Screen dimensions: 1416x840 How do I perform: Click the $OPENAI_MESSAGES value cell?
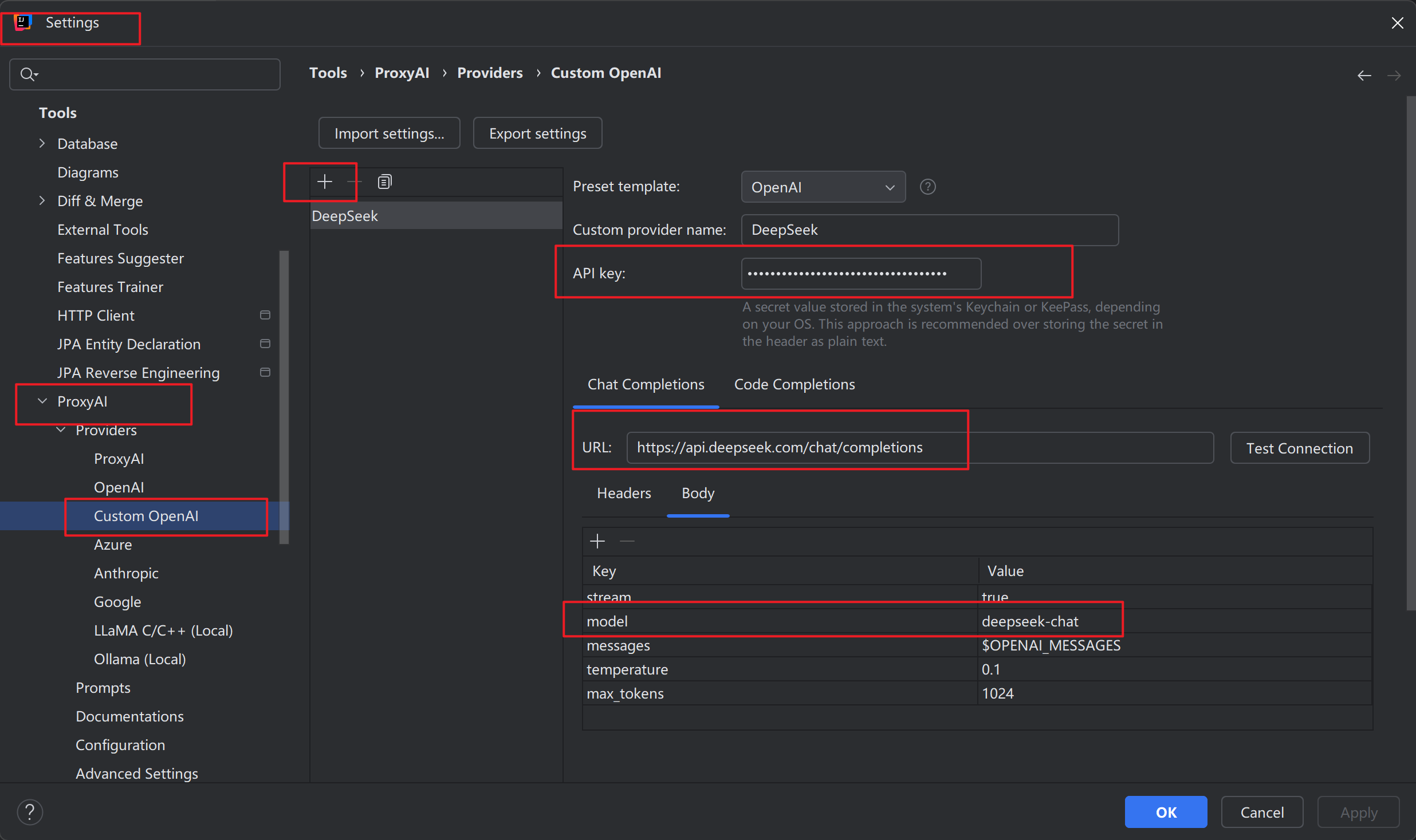(1175, 645)
